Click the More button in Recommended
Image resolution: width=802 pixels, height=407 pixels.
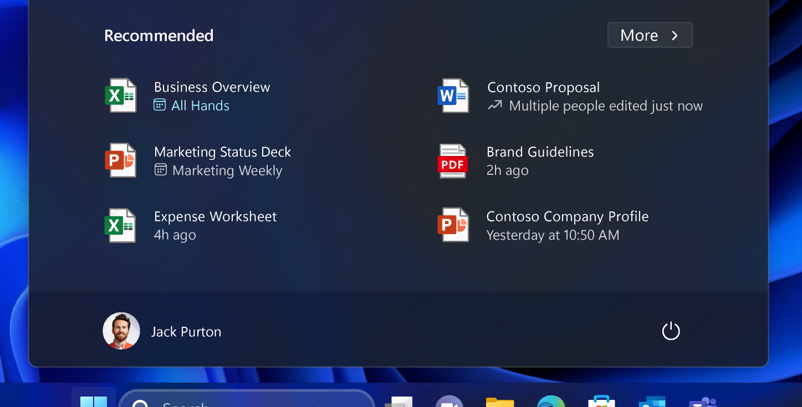(639, 35)
